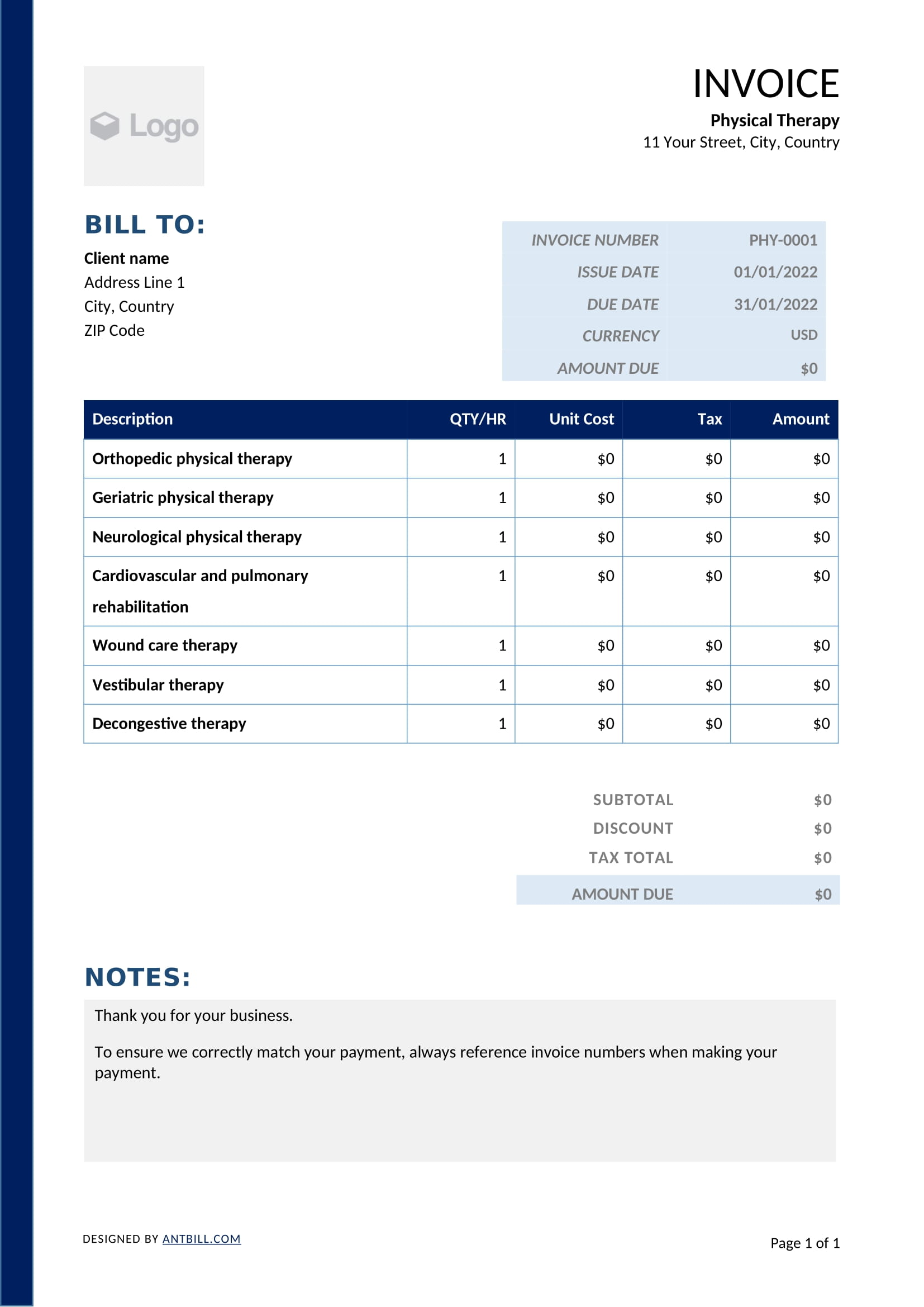The height and width of the screenshot is (1307, 924).
Task: Click Address Line 1 text
Action: pos(134,282)
